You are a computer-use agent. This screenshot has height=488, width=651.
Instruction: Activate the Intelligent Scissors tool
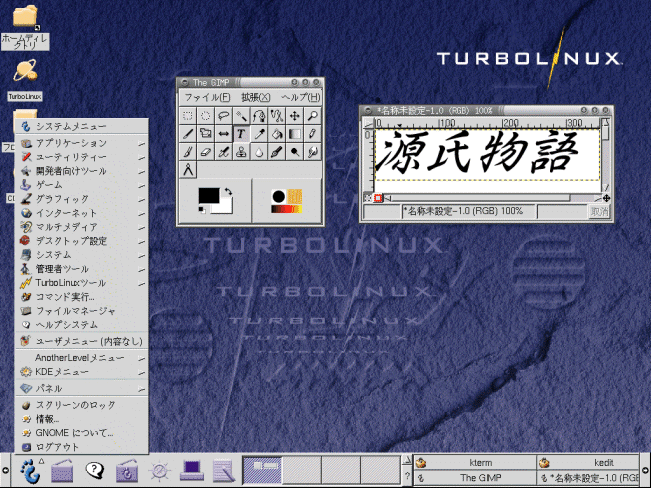click(277, 115)
